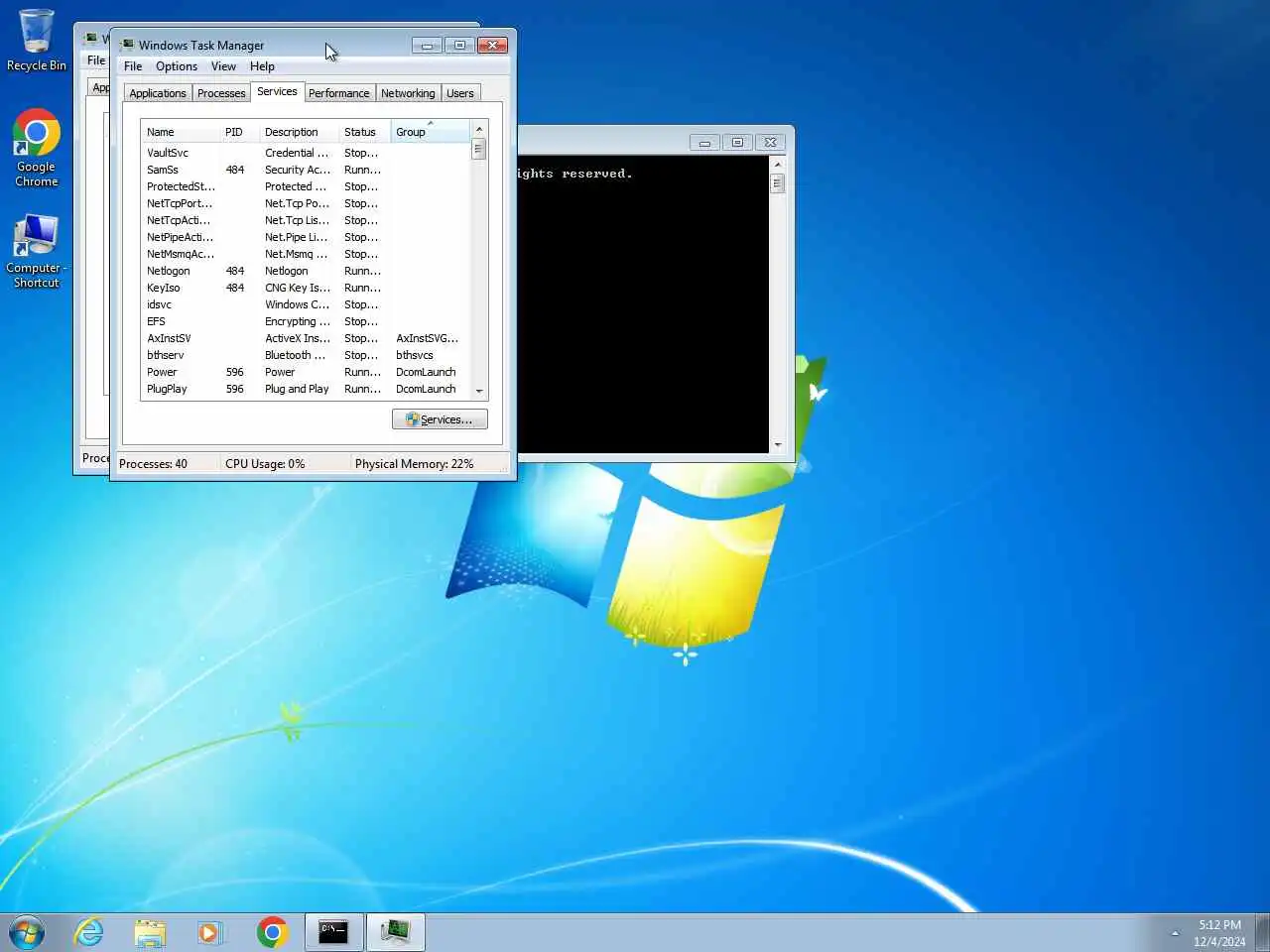Image resolution: width=1270 pixels, height=952 pixels.
Task: Select the ProtectedSt... service row
Action: pyautogui.click(x=306, y=186)
